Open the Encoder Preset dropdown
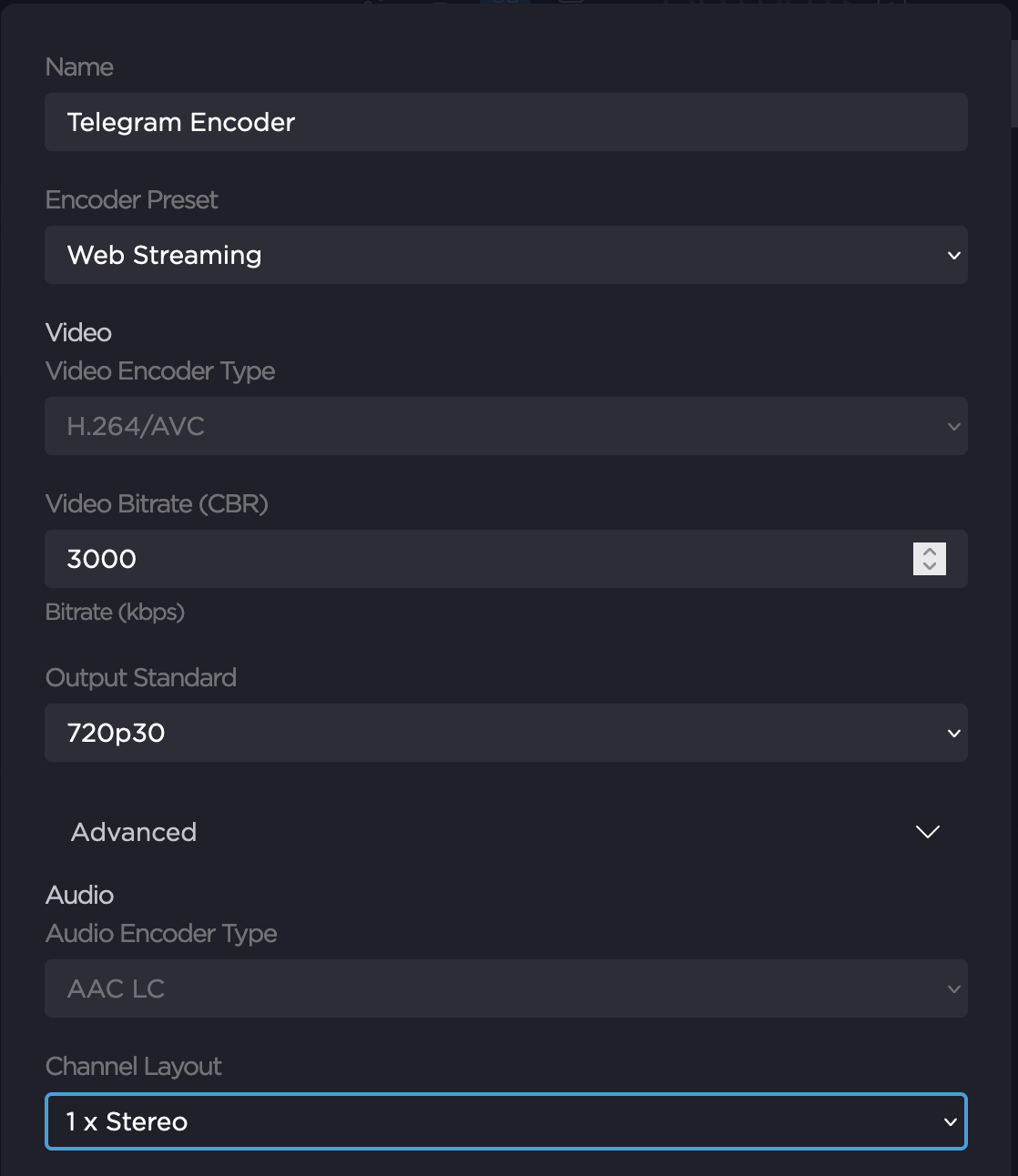This screenshot has width=1018, height=1176. point(505,255)
